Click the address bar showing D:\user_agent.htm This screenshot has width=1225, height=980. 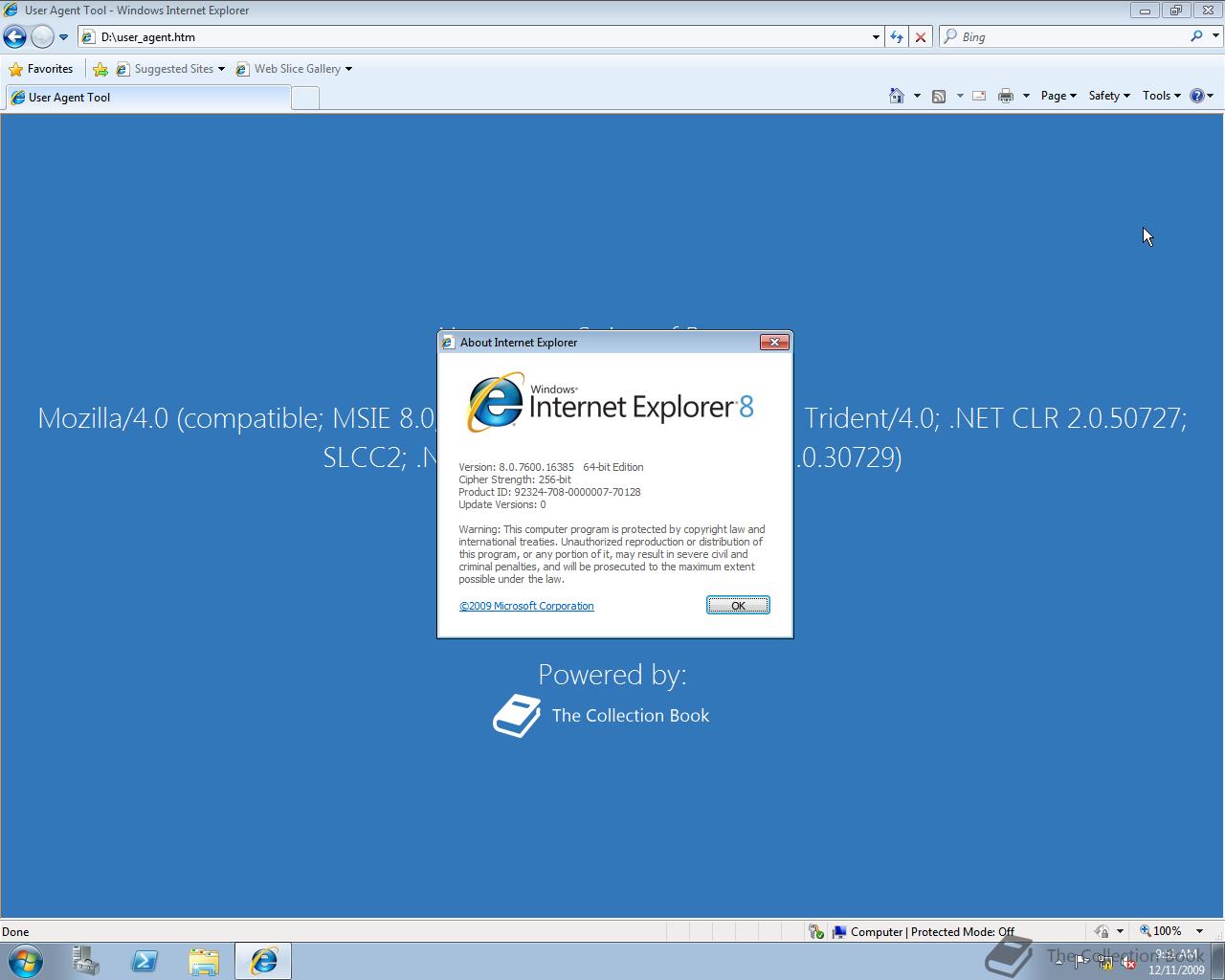474,37
